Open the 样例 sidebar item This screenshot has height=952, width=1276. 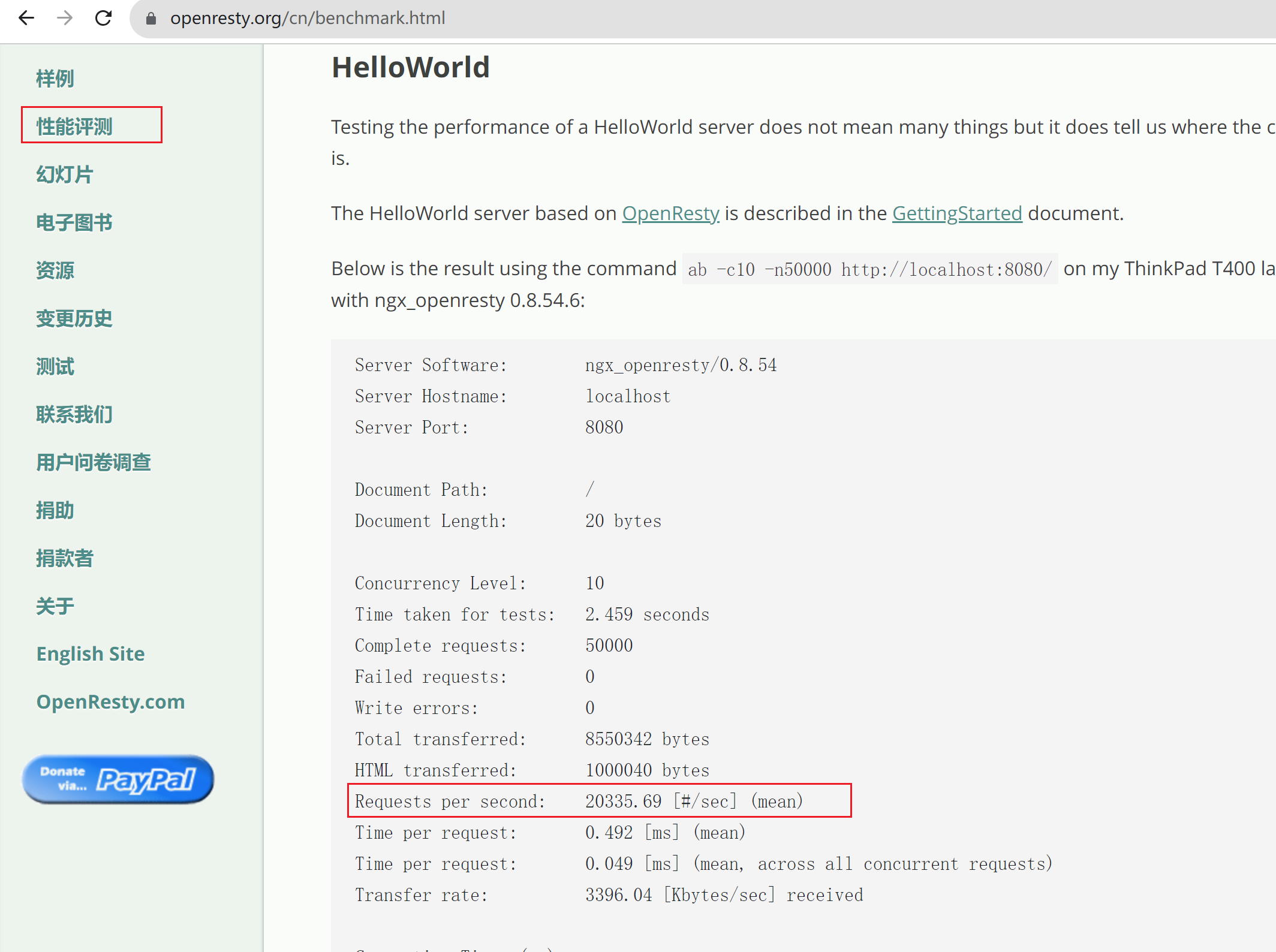55,79
